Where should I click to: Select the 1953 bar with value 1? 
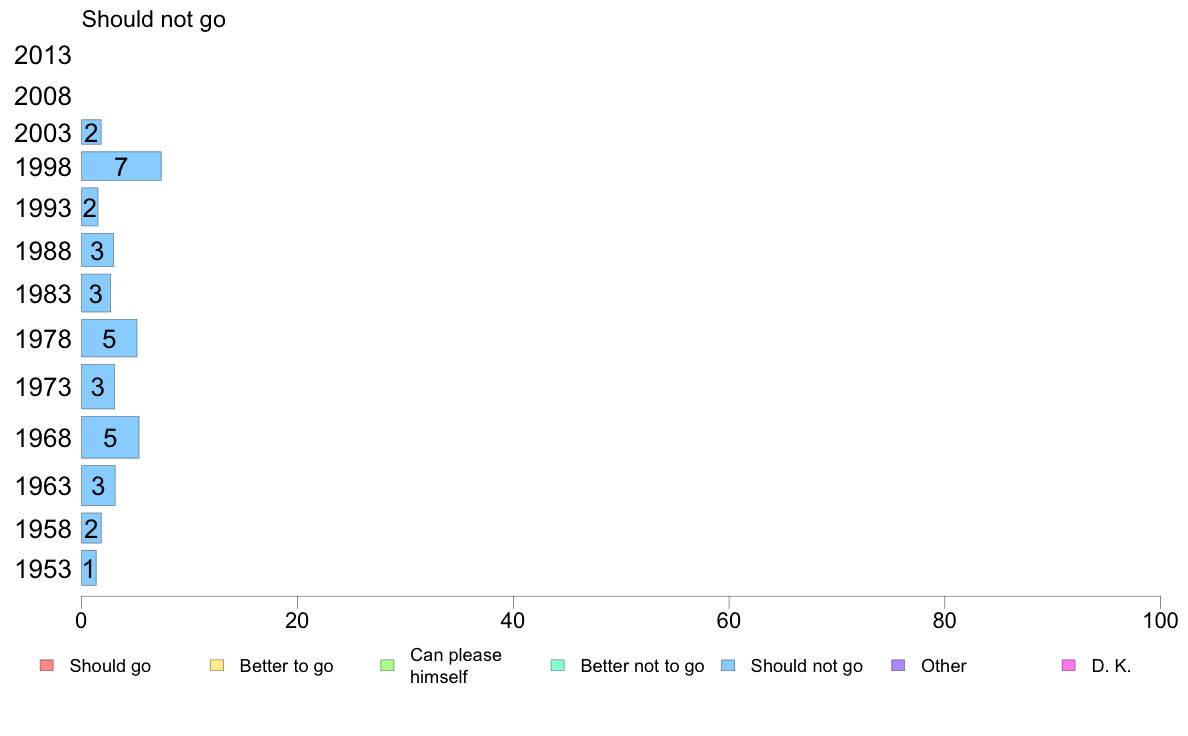coord(89,568)
